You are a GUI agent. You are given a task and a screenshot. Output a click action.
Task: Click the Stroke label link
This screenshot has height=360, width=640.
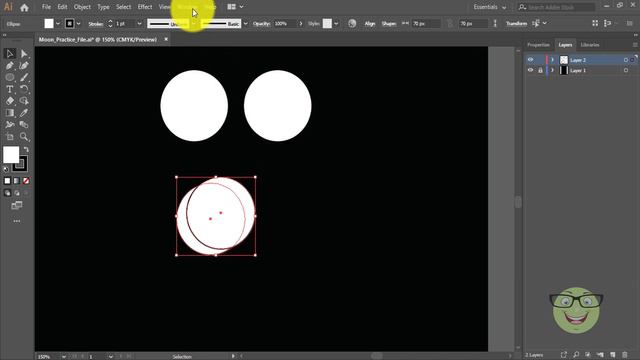pos(96,24)
